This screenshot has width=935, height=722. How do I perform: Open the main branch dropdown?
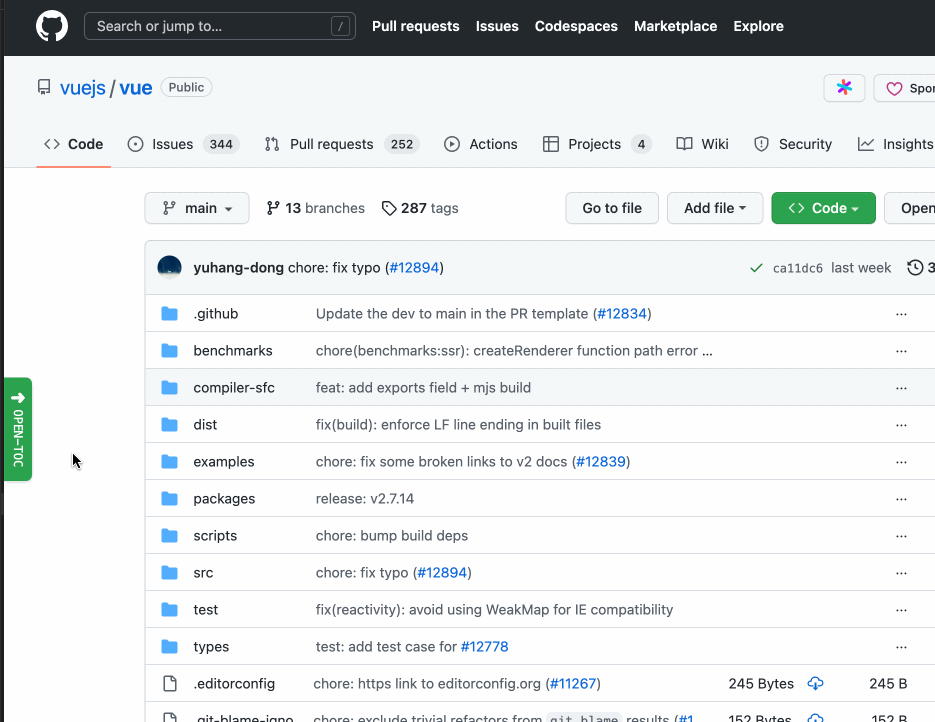pos(197,208)
